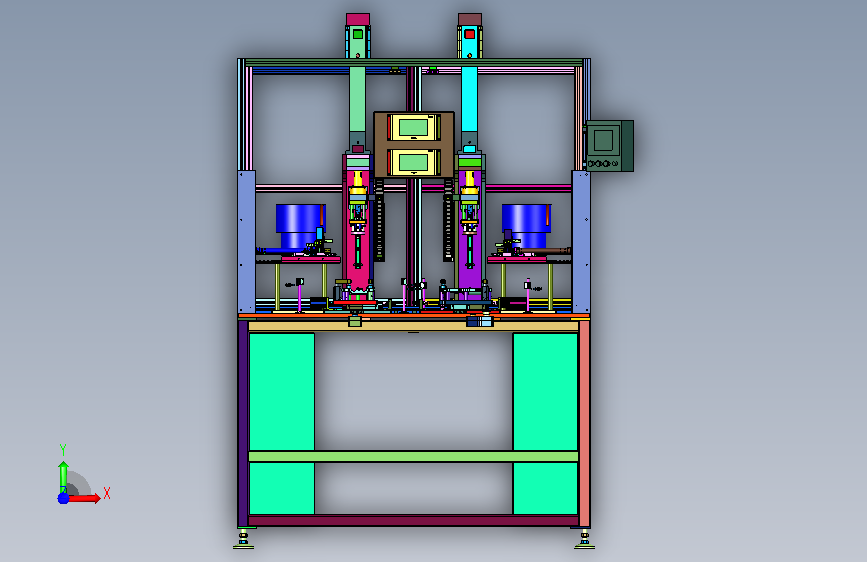Select the lower HMI display on brown panel
The height and width of the screenshot is (562, 867).
click(414, 162)
